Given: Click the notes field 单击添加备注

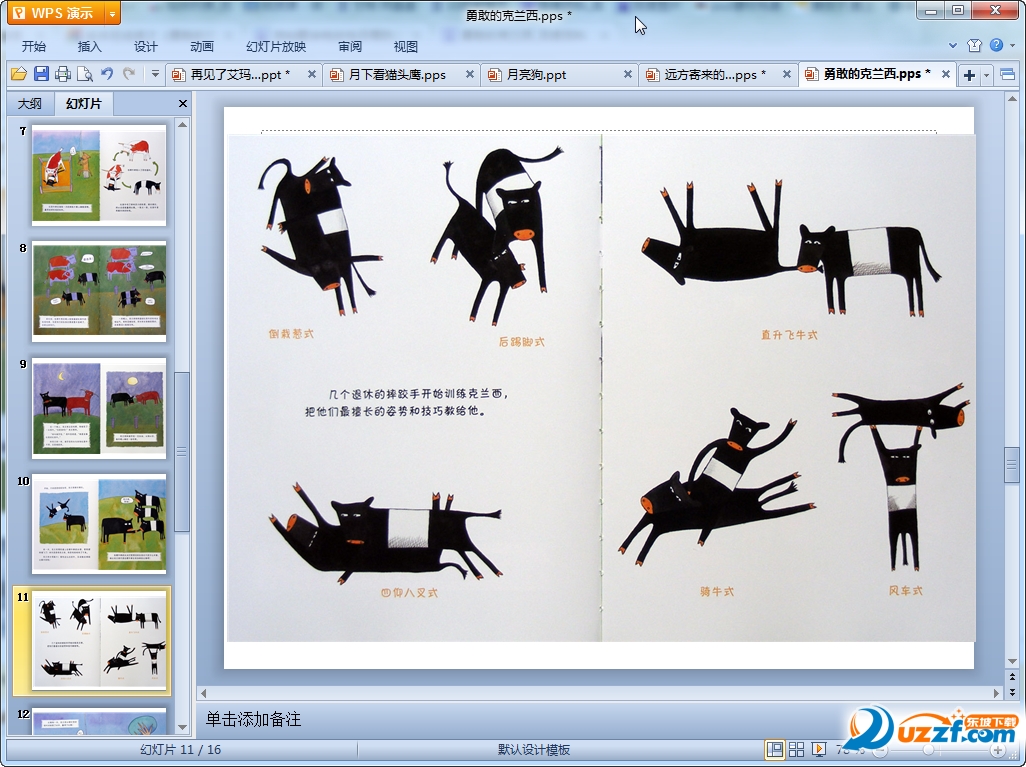Looking at the screenshot, I should pos(253,719).
